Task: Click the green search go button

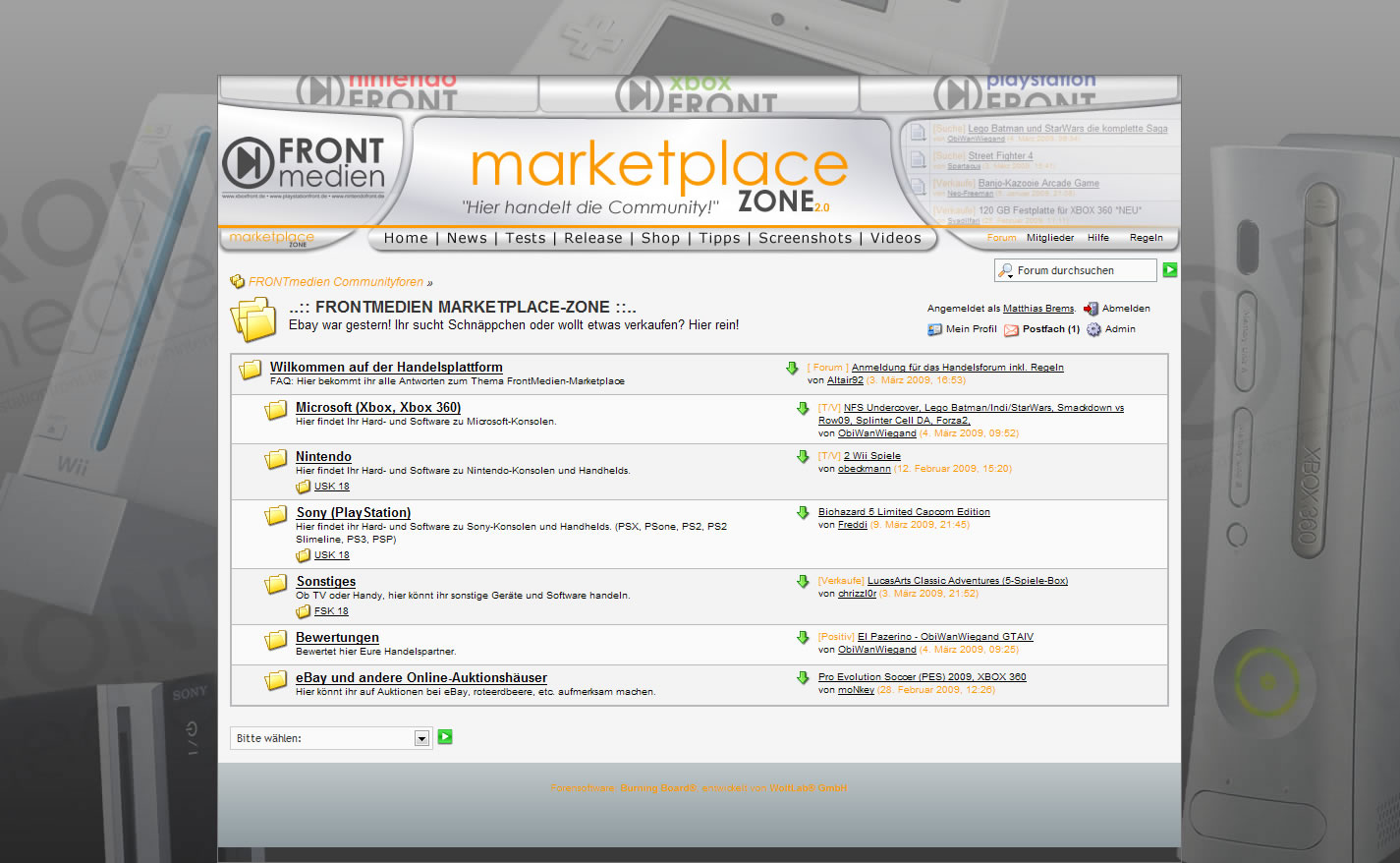Action: 1169,270
